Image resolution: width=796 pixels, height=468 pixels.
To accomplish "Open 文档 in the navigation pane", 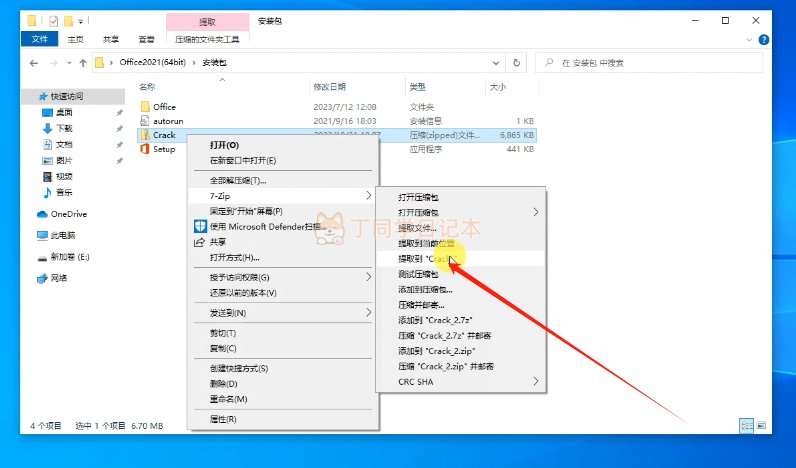I will [x=64, y=145].
